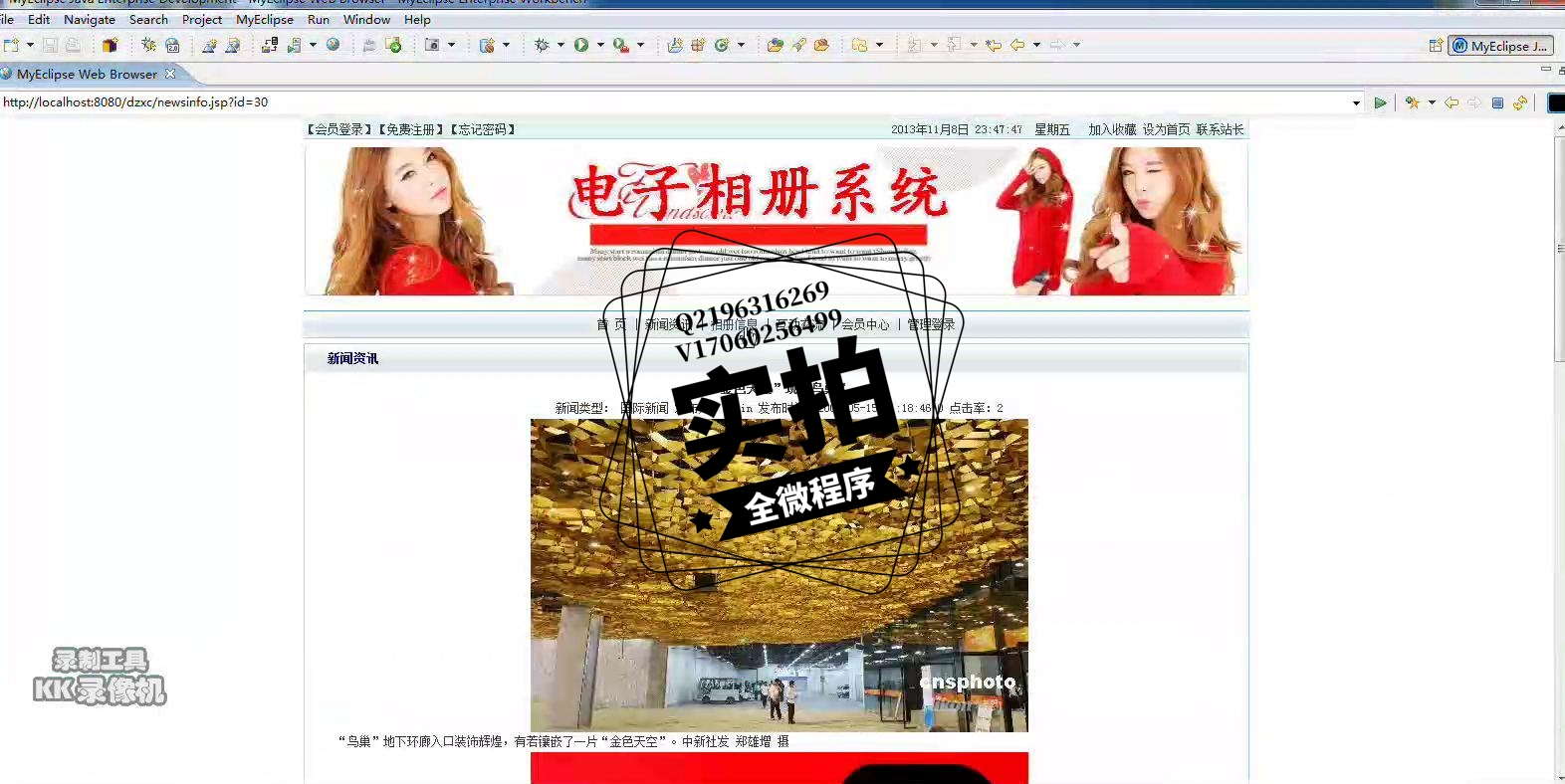Click the browser Back arrow icon
The width and height of the screenshot is (1565, 784).
pyautogui.click(x=1452, y=102)
